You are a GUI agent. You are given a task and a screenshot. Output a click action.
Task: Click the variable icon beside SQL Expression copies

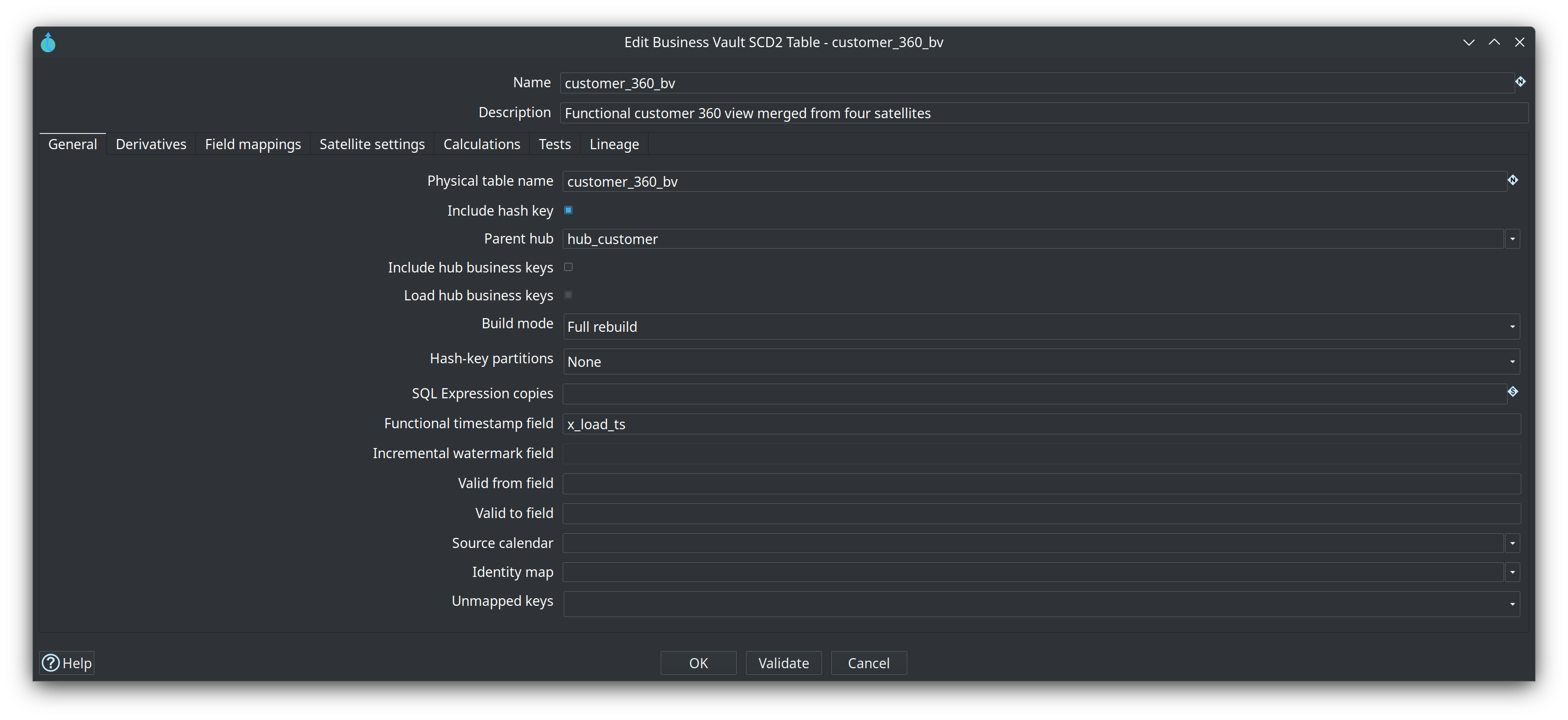pyautogui.click(x=1513, y=391)
